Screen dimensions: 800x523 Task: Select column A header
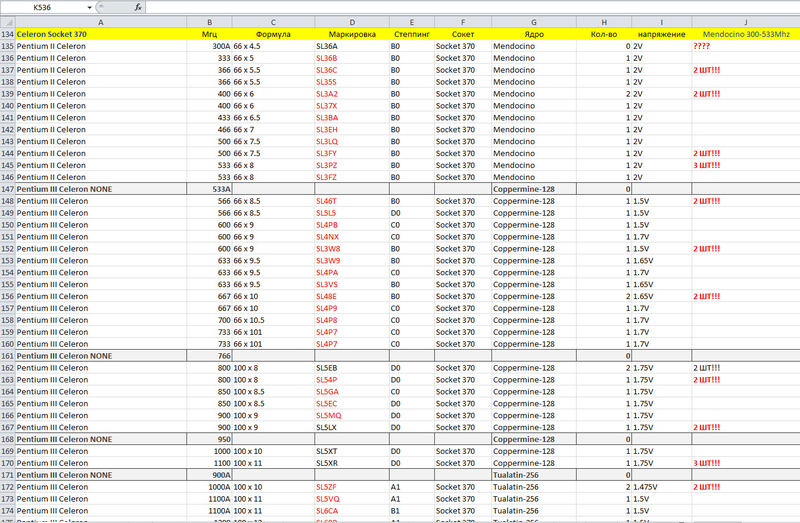click(x=101, y=22)
